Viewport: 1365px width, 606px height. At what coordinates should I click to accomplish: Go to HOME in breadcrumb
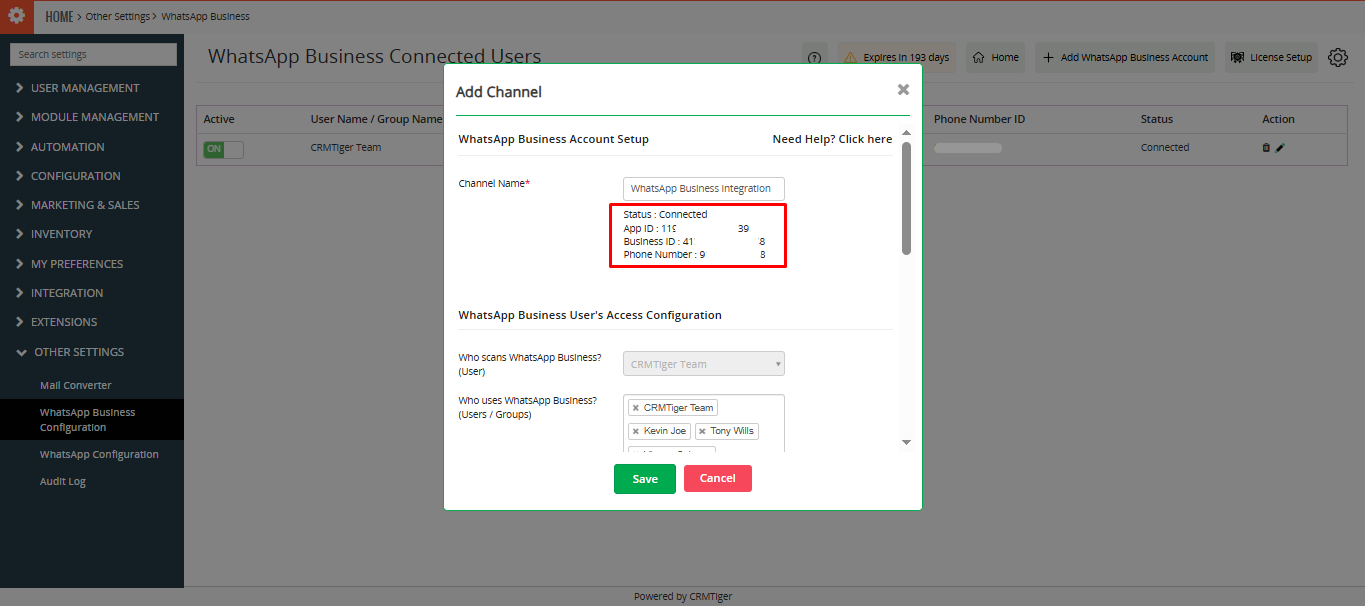(x=60, y=16)
